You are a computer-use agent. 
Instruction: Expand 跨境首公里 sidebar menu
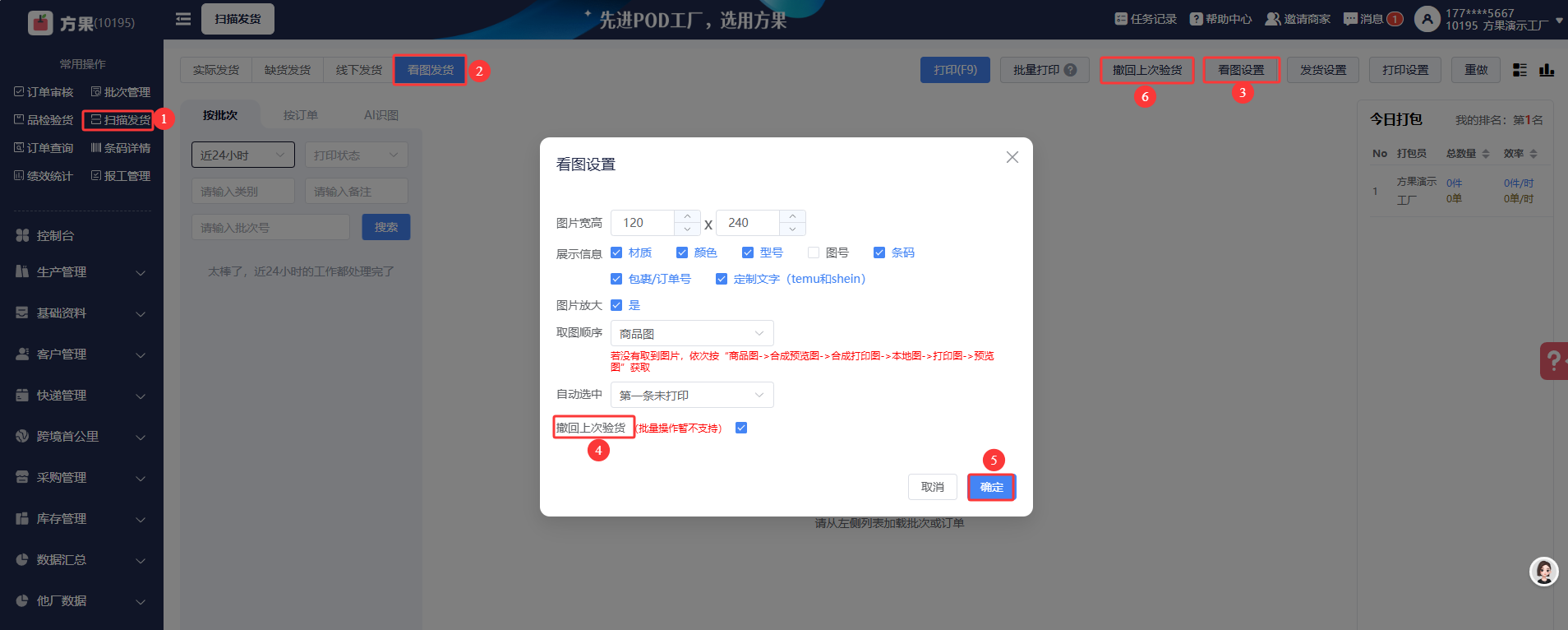coord(81,436)
